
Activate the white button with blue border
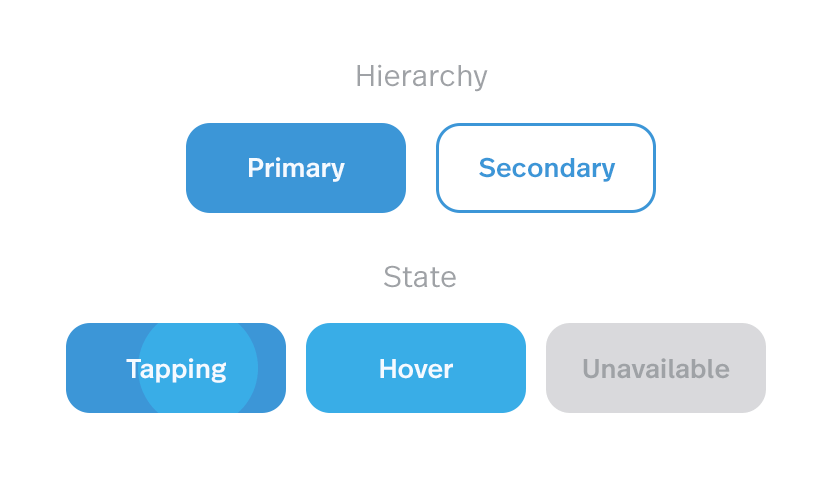pyautogui.click(x=546, y=168)
